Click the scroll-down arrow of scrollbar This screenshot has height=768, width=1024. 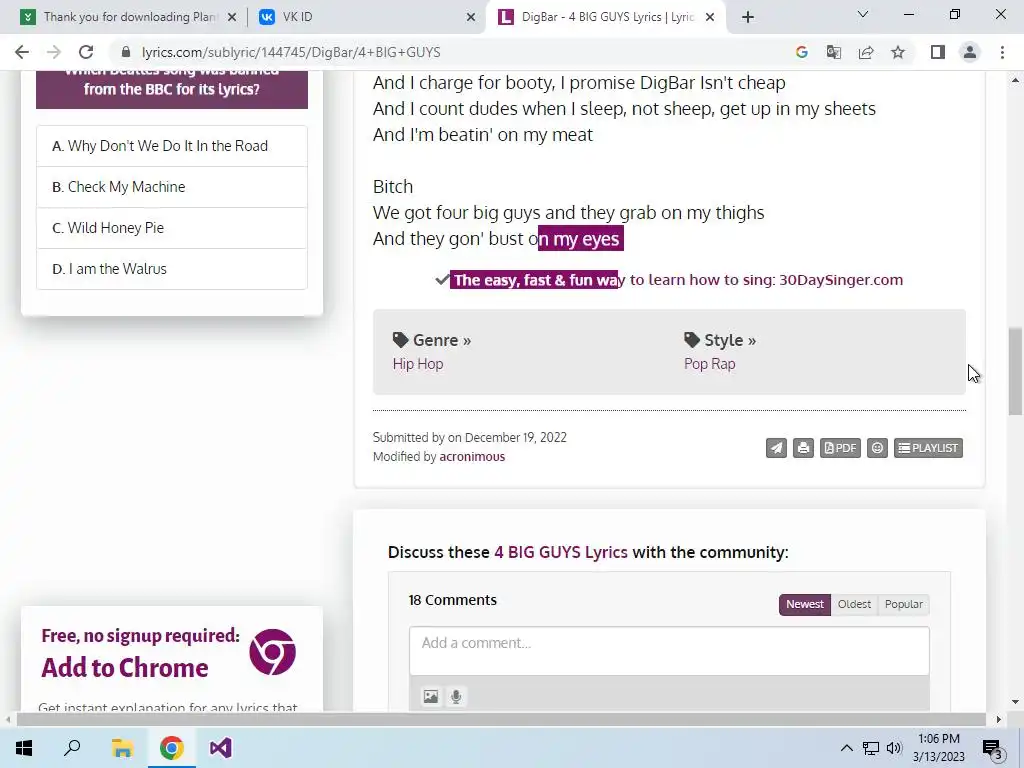(x=1015, y=702)
